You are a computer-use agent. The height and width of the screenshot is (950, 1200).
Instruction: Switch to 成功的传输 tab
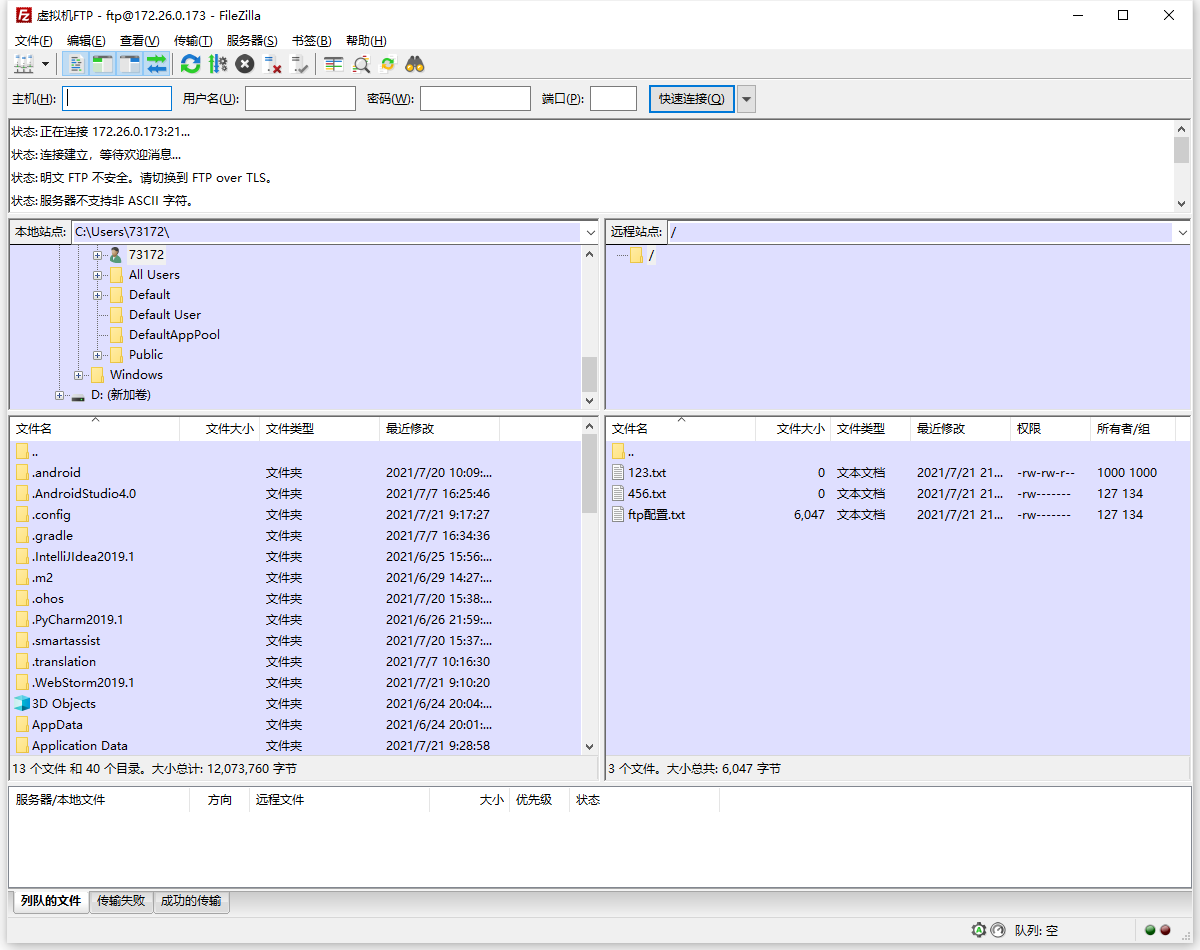pyautogui.click(x=191, y=901)
